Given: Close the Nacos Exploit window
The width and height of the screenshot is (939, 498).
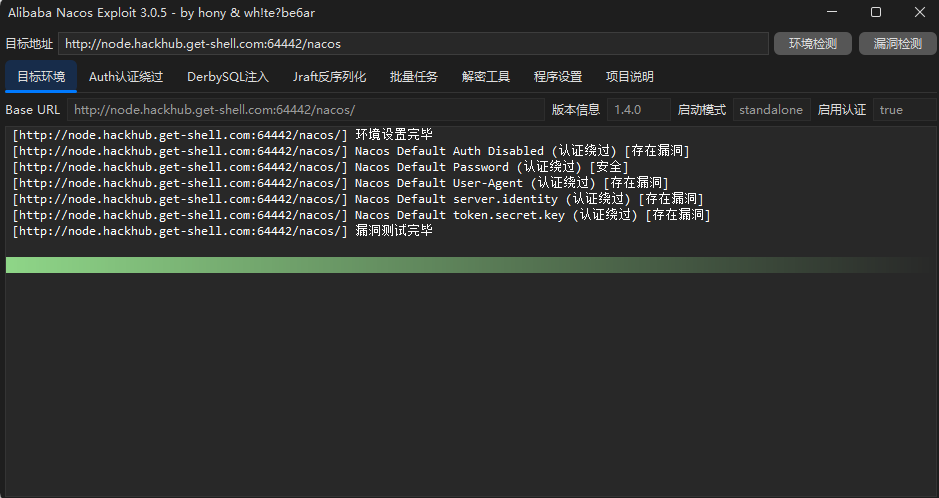Looking at the screenshot, I should pyautogui.click(x=920, y=12).
